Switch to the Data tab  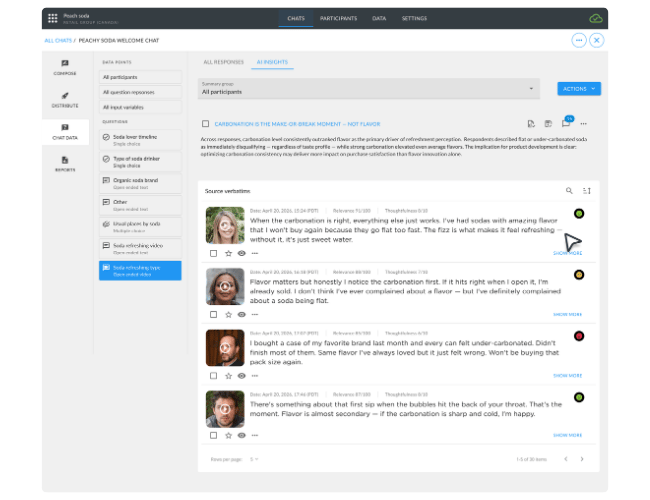[x=379, y=18]
